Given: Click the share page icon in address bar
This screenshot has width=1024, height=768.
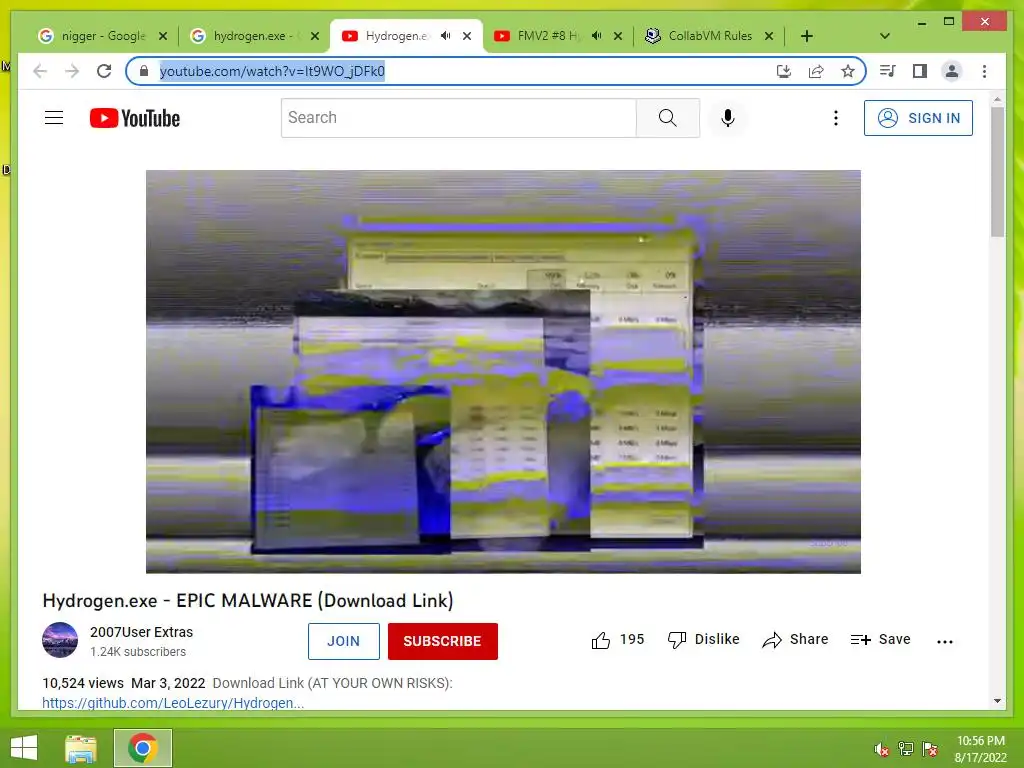Looking at the screenshot, I should (x=816, y=71).
